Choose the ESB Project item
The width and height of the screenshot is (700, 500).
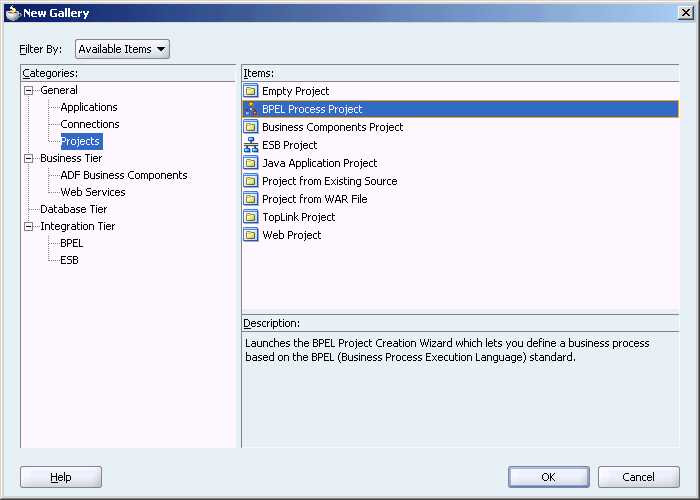[460, 145]
